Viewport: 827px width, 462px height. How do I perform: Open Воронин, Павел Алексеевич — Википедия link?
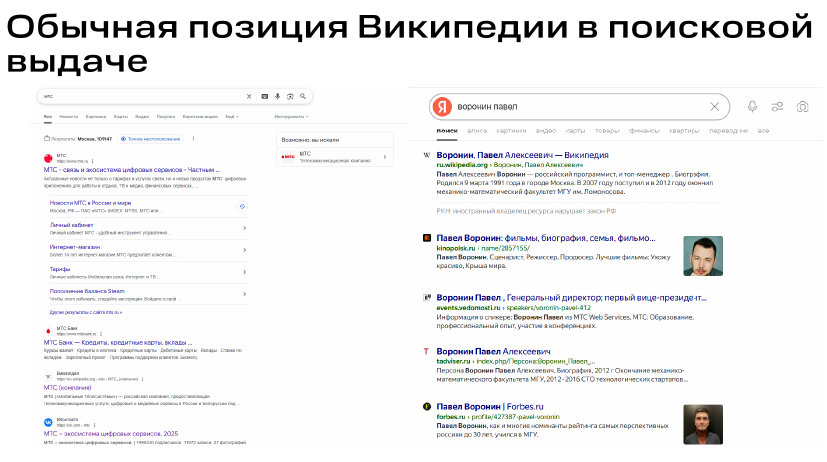tap(523, 155)
